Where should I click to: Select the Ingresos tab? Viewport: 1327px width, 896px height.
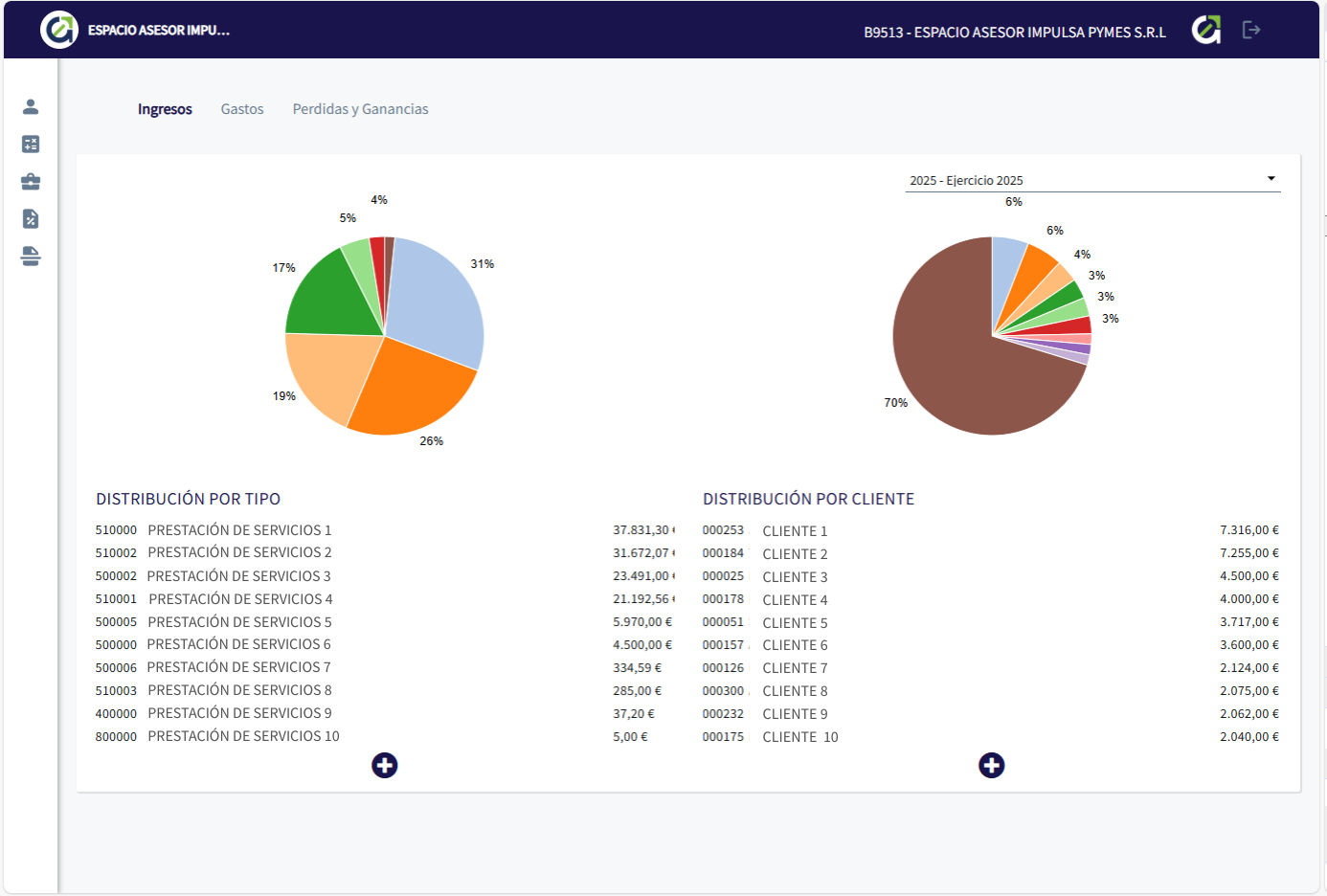coord(165,109)
